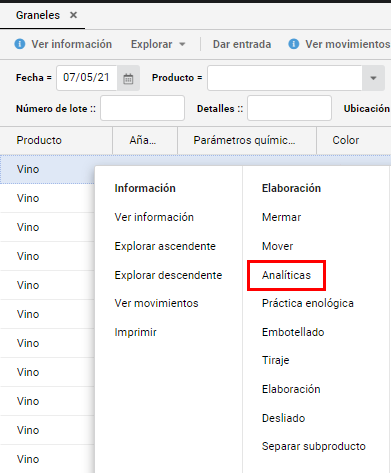391x473 pixels.
Task: Choose Analíticas menu entry
Action: tap(286, 275)
